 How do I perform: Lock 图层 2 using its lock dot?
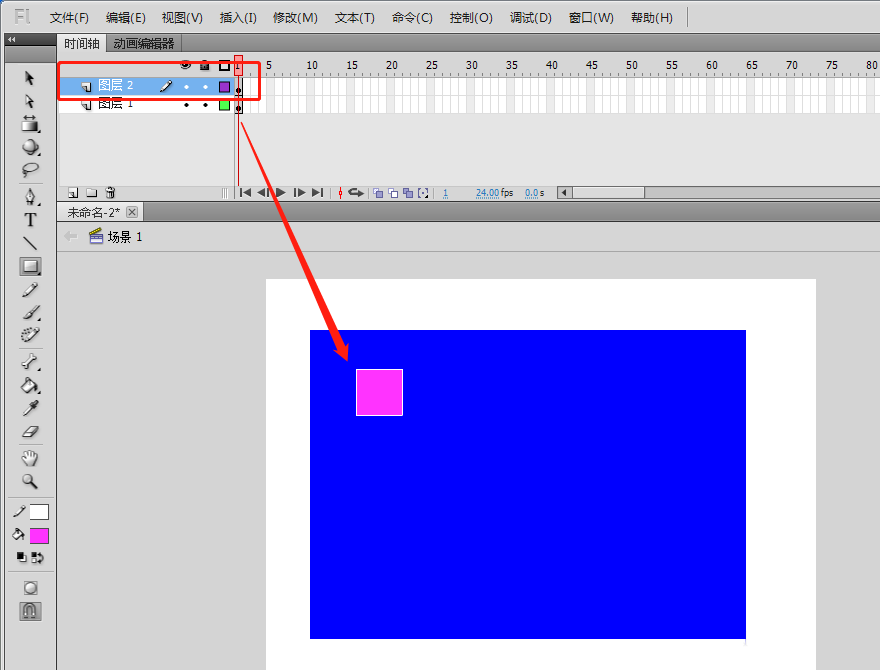coord(205,86)
